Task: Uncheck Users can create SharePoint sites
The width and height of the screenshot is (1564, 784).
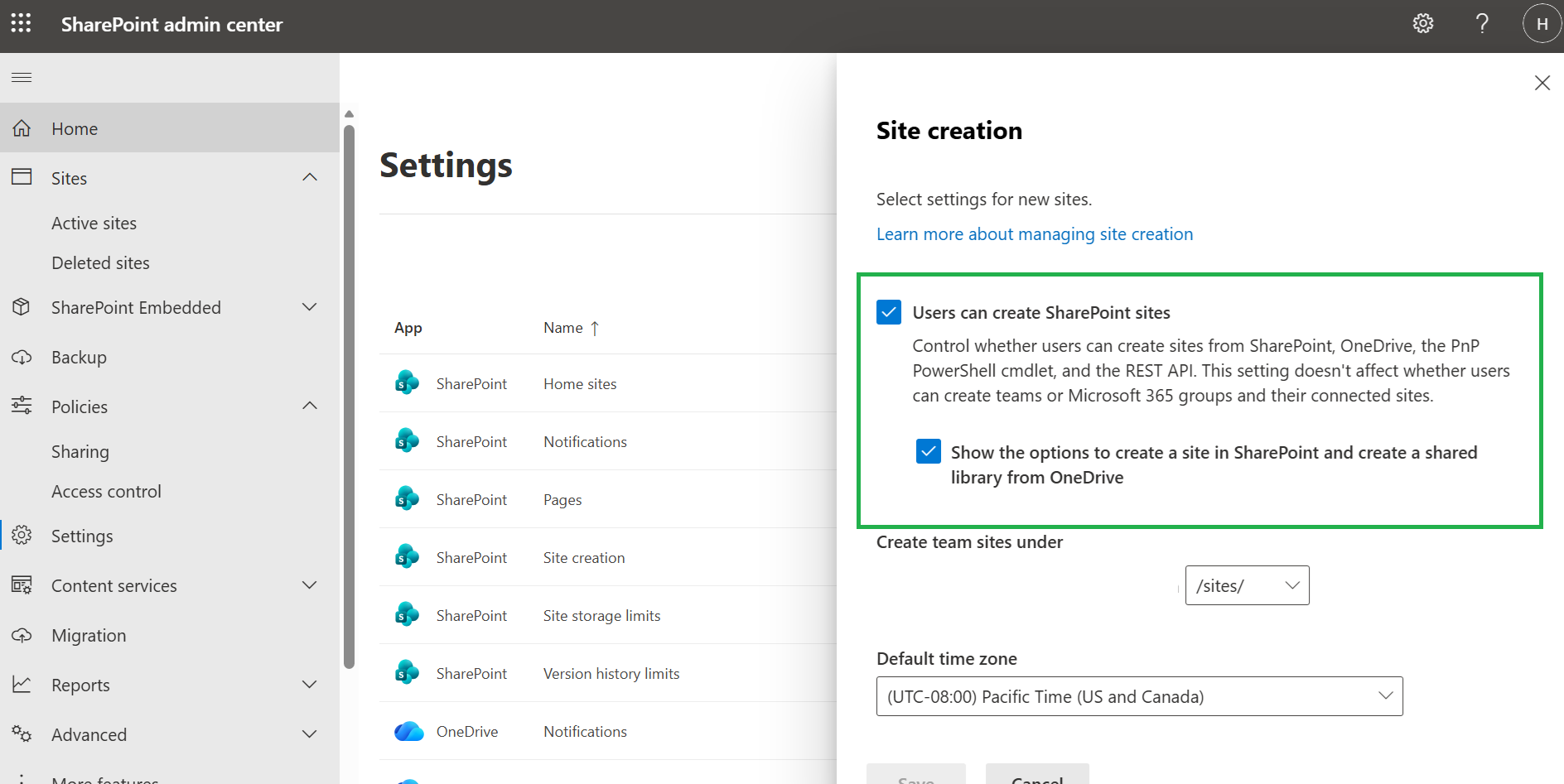Action: pyautogui.click(x=889, y=312)
